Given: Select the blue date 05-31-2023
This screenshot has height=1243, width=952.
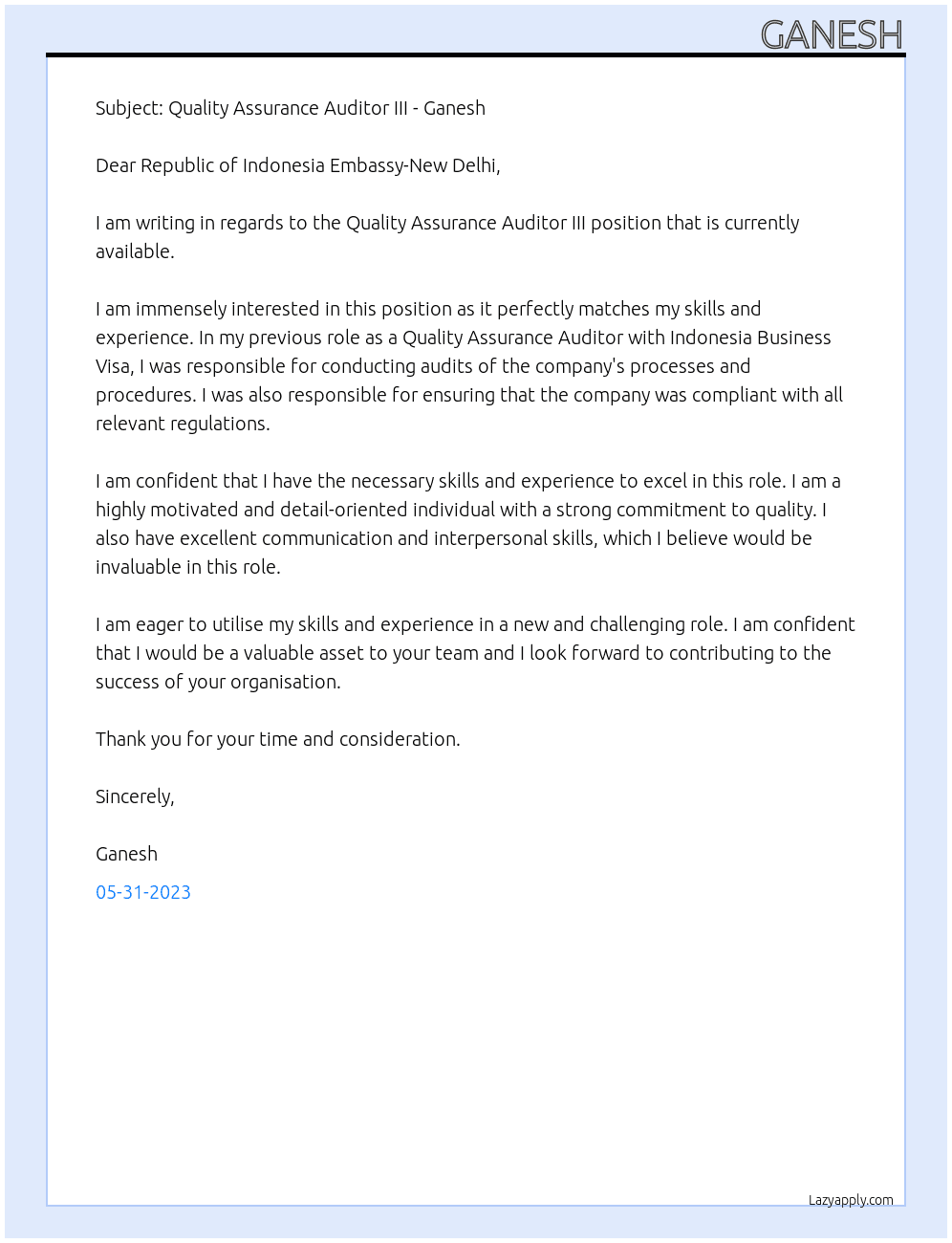Looking at the screenshot, I should click(x=143, y=892).
